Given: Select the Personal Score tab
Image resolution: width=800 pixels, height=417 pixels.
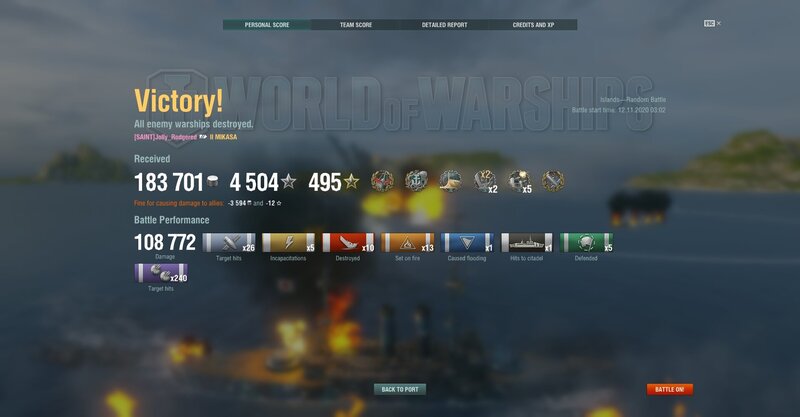Looking at the screenshot, I should coord(267,24).
